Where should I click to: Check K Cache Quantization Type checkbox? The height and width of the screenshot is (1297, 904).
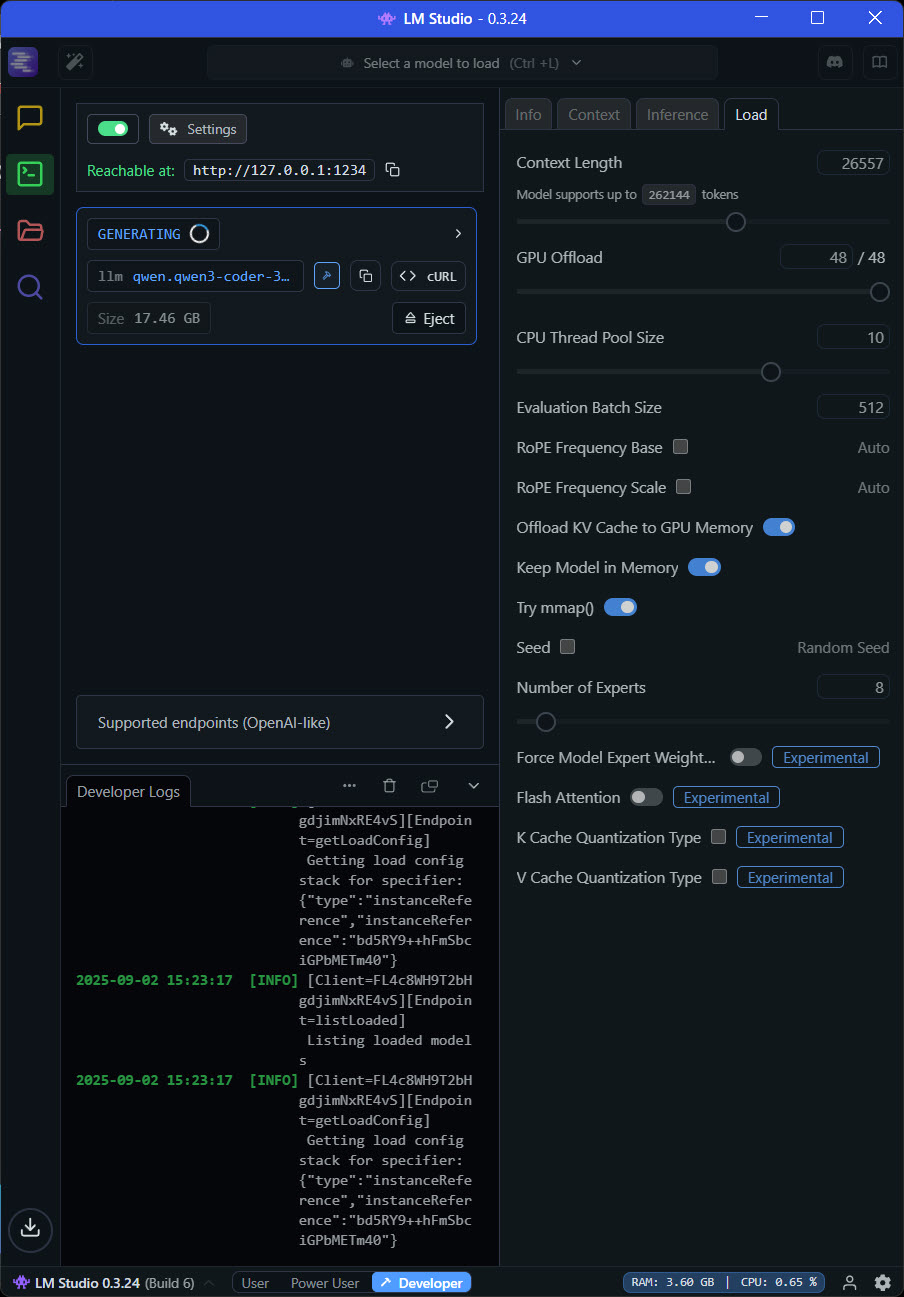(718, 837)
